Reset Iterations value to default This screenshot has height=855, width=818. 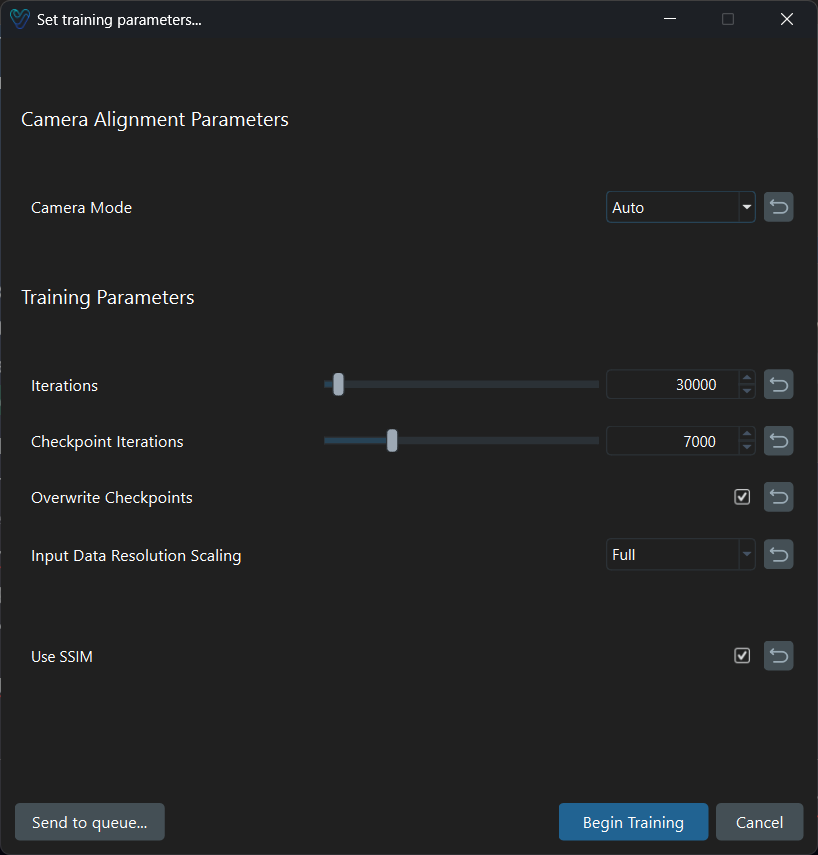778,385
